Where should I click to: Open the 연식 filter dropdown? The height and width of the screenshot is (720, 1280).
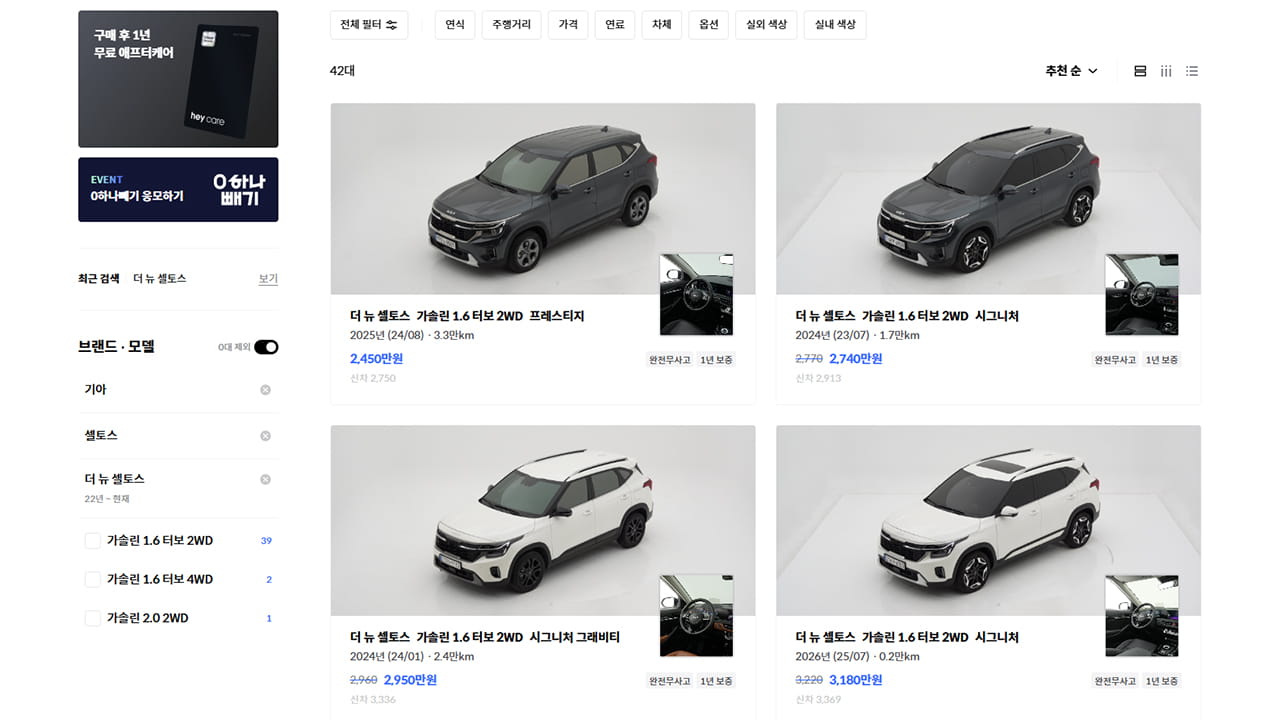point(455,25)
